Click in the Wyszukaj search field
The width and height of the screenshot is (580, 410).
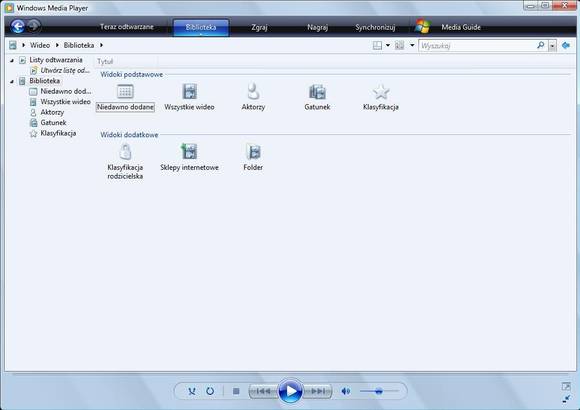[x=477, y=46]
